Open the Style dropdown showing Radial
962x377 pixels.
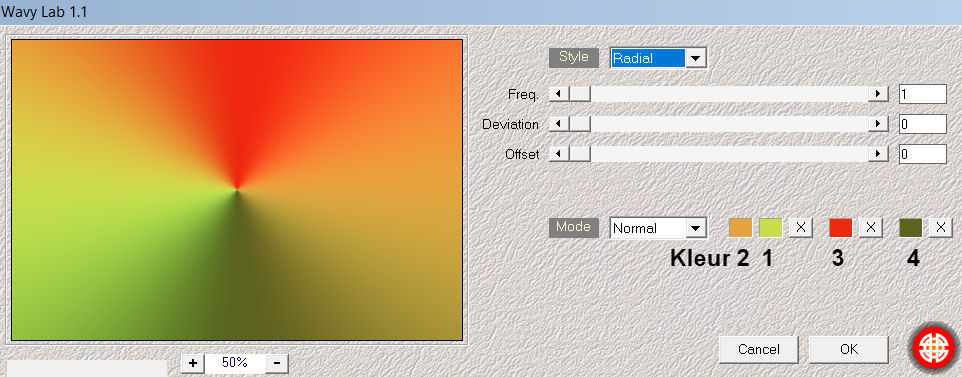point(658,58)
